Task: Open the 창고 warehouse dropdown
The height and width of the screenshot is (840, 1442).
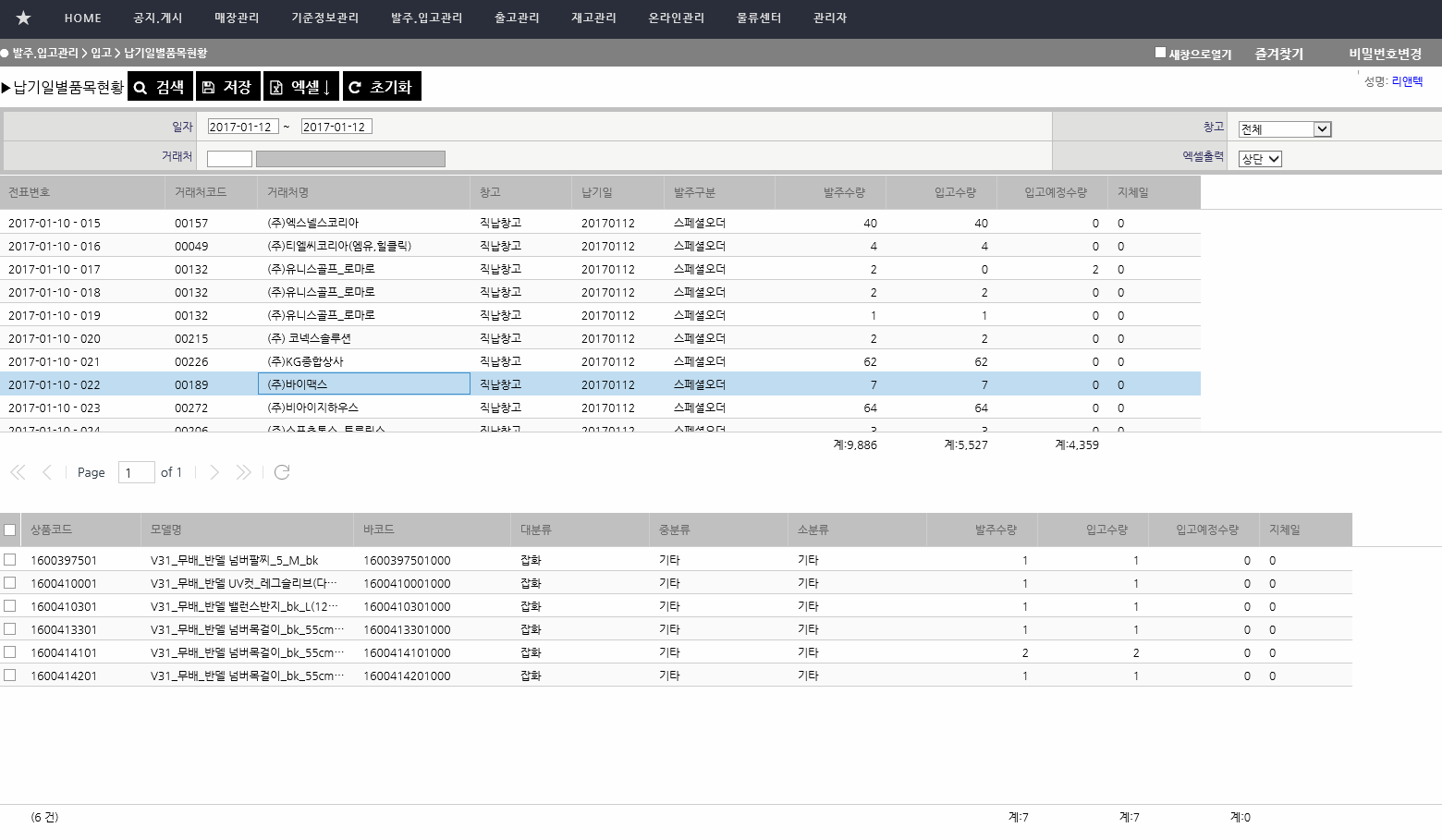Action: 1284,129
